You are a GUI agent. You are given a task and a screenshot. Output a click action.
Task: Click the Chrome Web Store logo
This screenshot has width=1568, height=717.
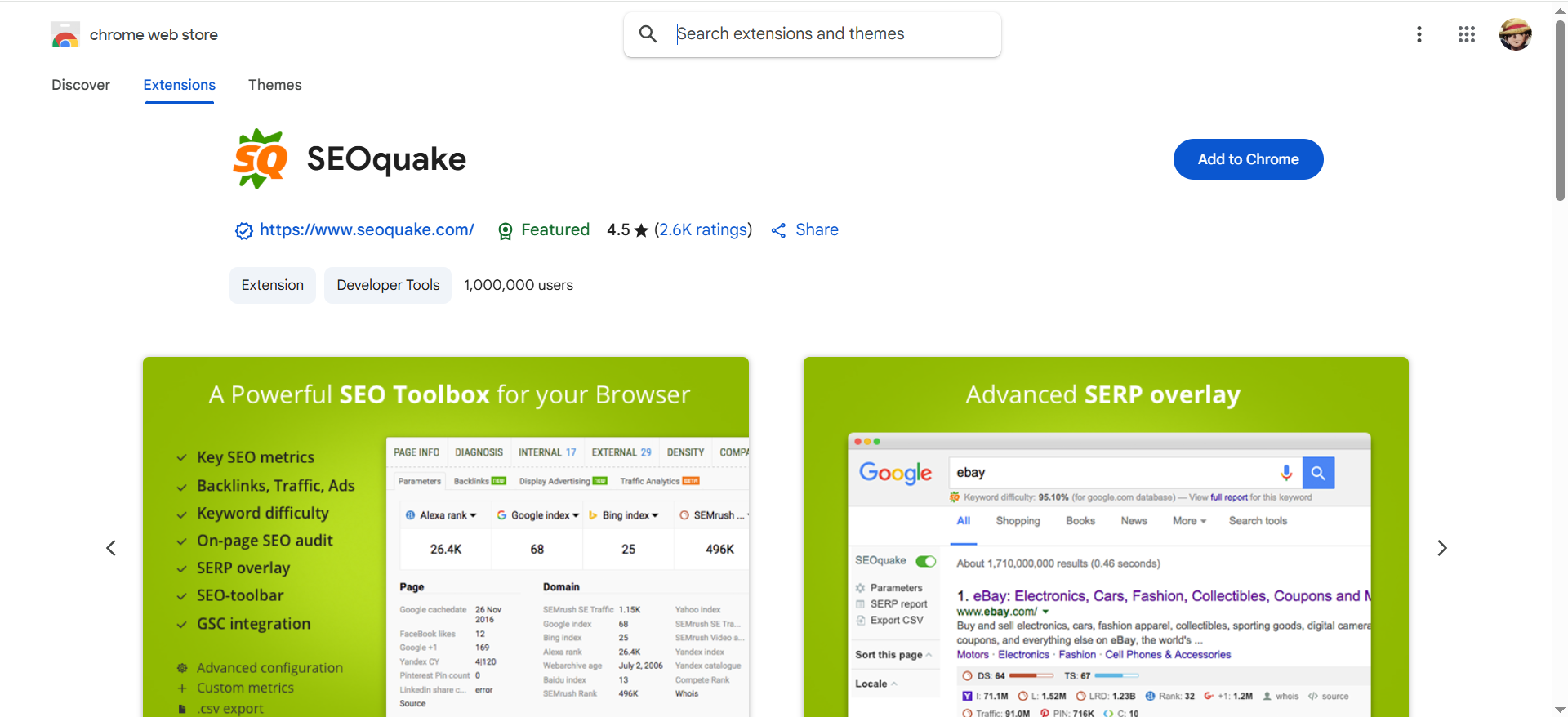[65, 35]
